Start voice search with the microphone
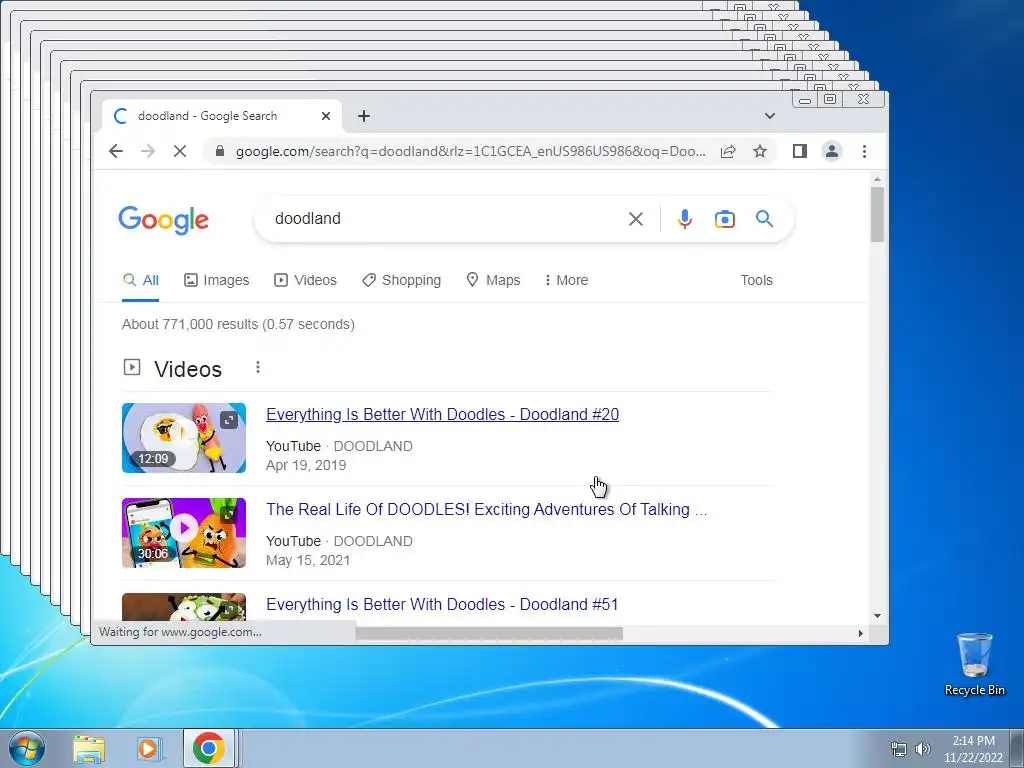The width and height of the screenshot is (1024, 768). coord(684,219)
